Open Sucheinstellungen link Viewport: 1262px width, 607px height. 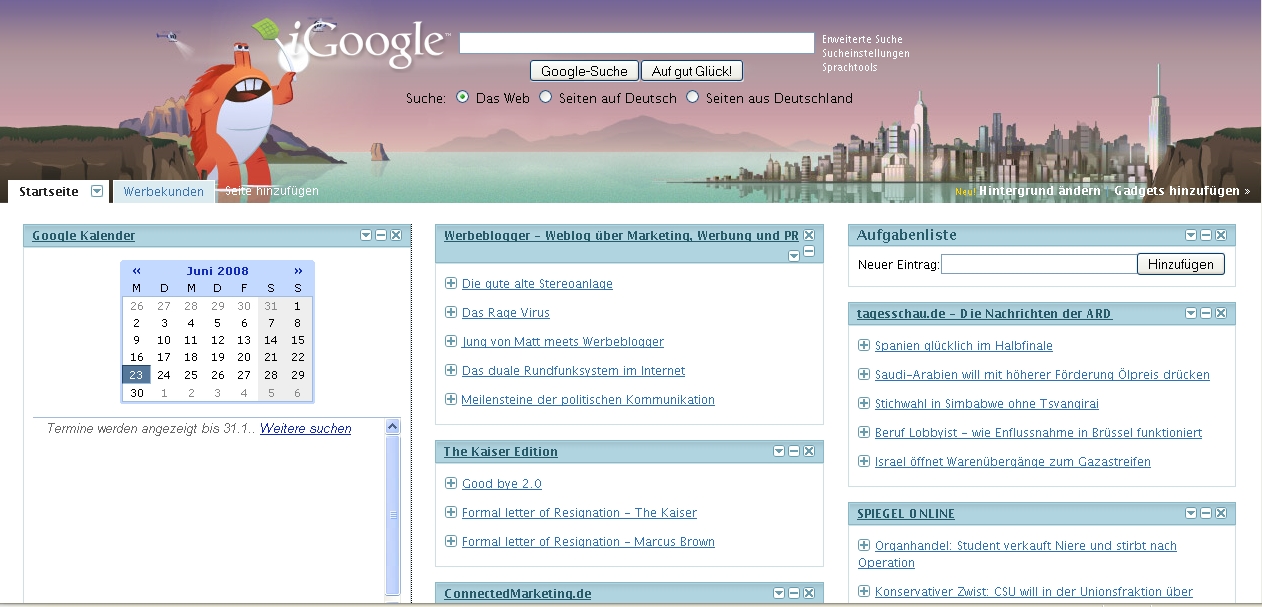click(x=866, y=54)
